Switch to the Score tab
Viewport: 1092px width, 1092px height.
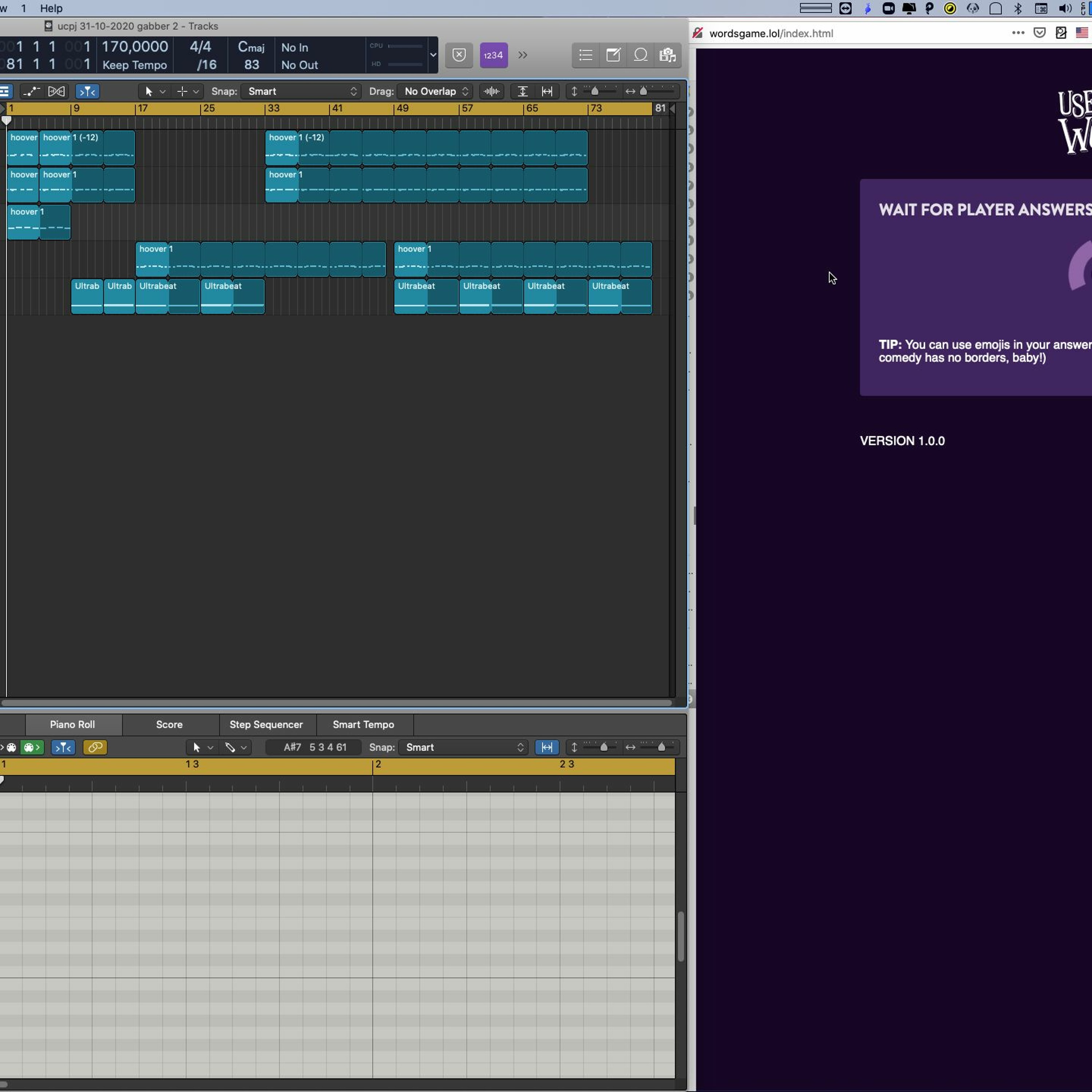[170, 725]
